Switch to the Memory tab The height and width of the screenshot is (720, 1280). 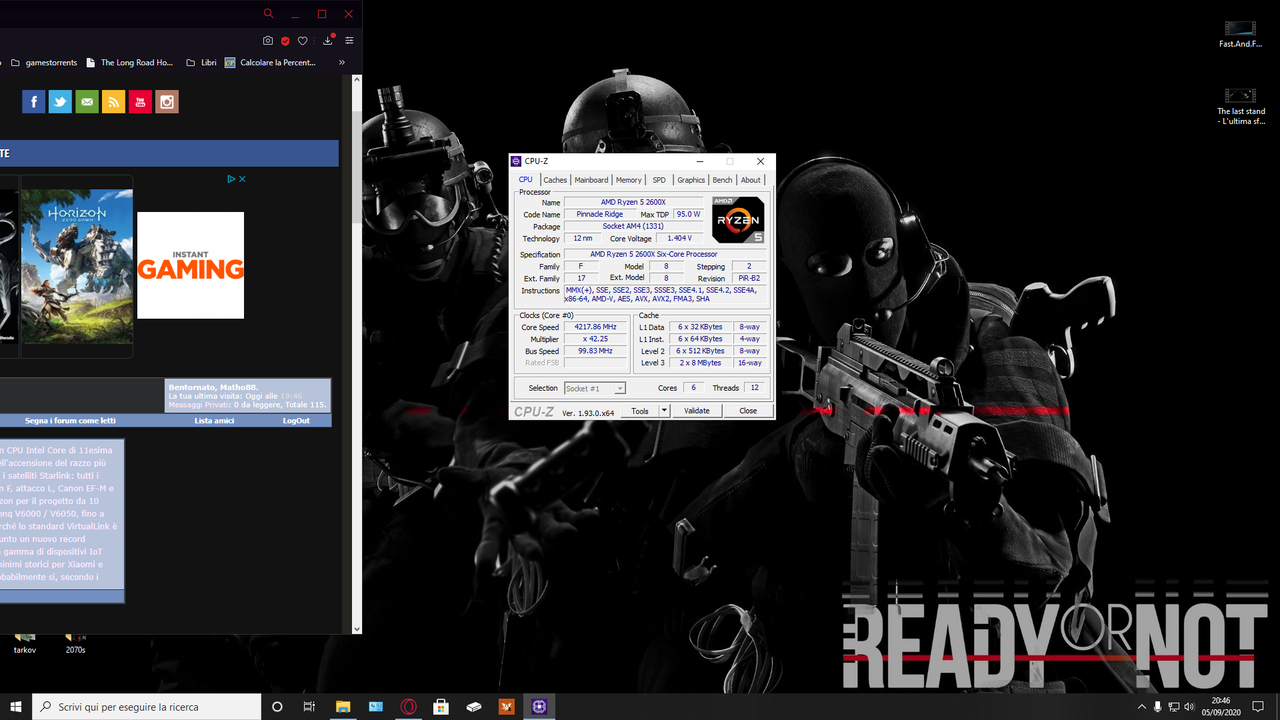coord(628,180)
